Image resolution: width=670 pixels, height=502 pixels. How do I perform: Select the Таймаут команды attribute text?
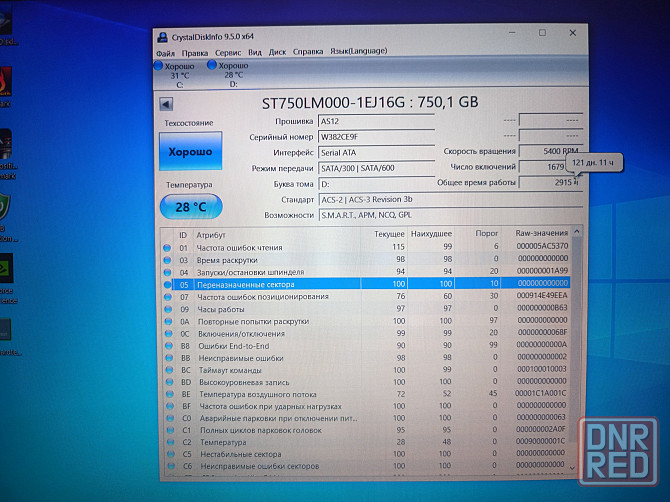pos(230,370)
